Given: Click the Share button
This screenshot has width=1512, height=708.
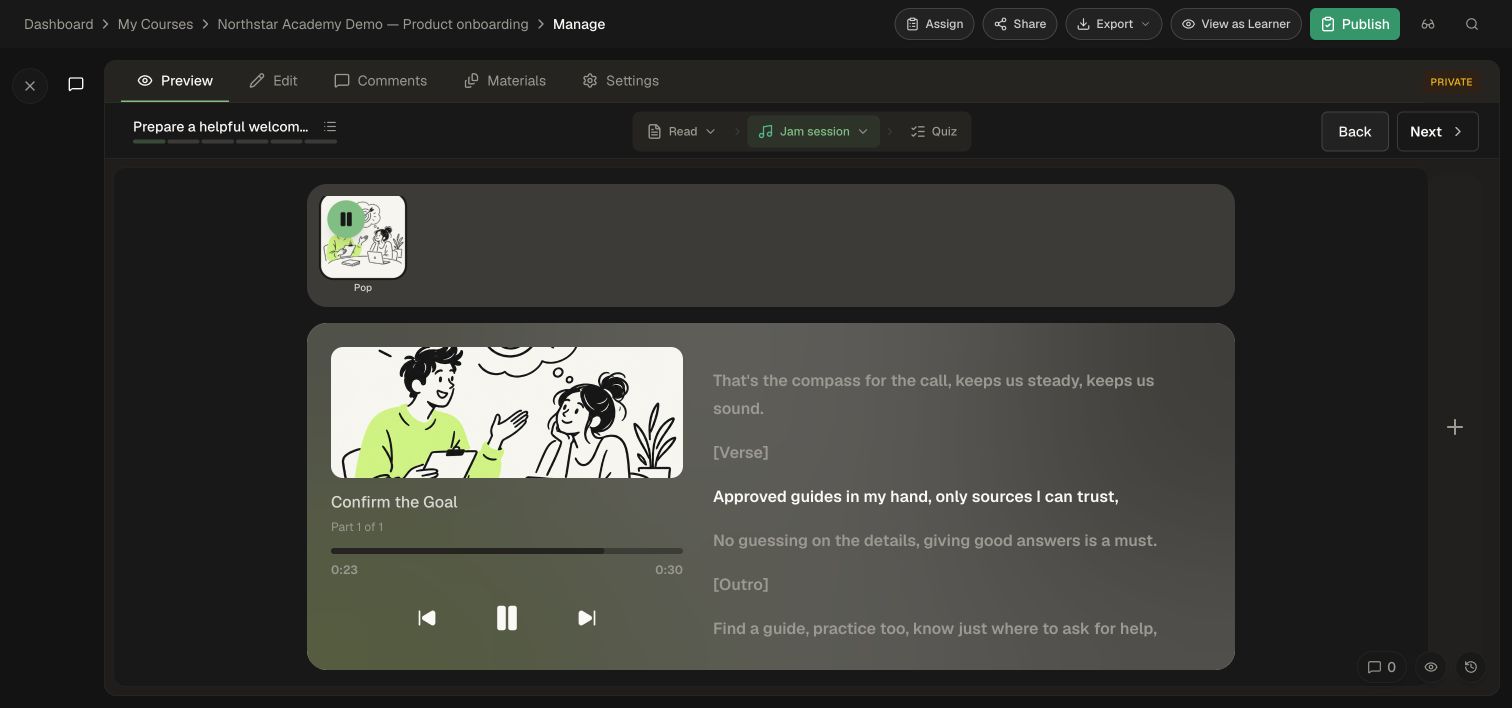Looking at the screenshot, I should [x=1019, y=24].
